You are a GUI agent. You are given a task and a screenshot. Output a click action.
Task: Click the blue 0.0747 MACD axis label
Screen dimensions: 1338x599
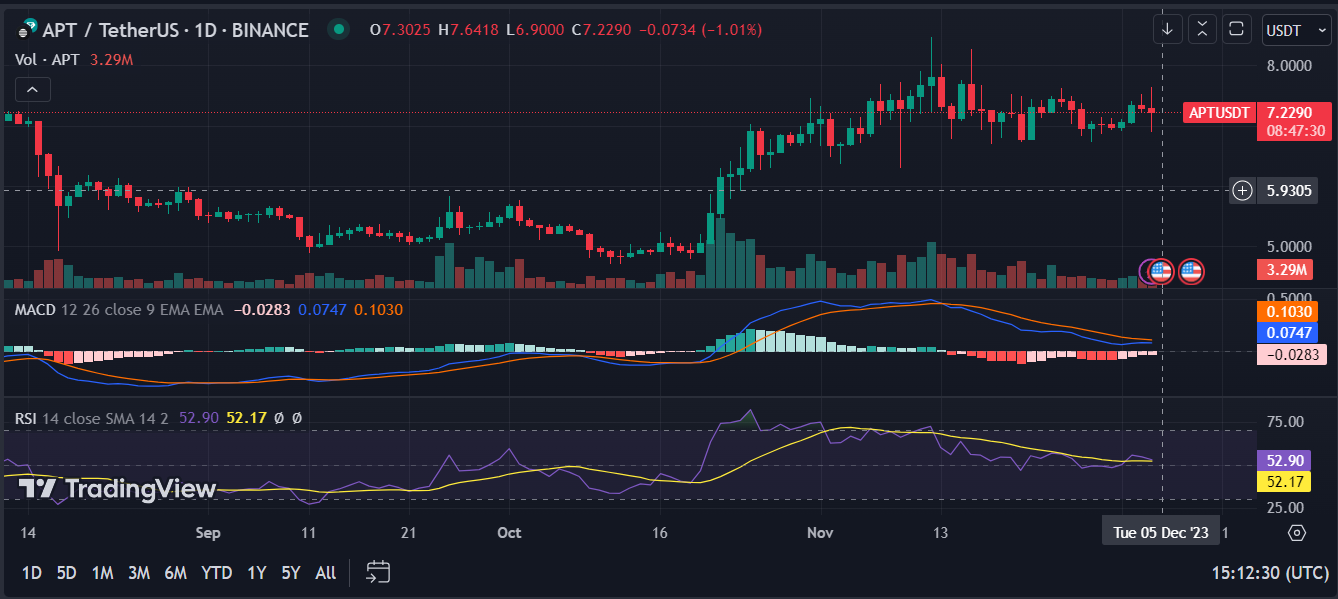click(1289, 333)
